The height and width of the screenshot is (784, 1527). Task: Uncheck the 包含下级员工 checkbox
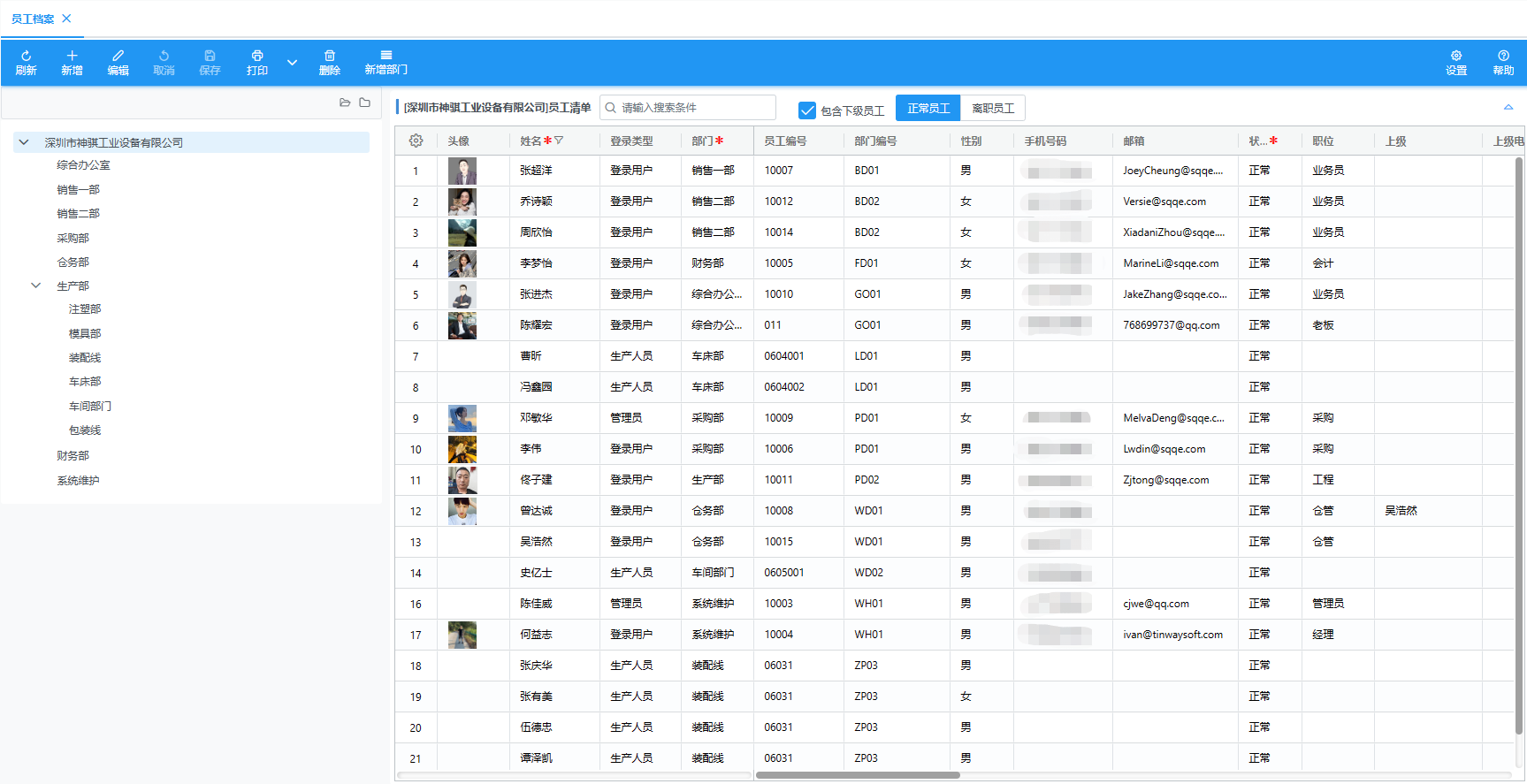click(x=806, y=110)
